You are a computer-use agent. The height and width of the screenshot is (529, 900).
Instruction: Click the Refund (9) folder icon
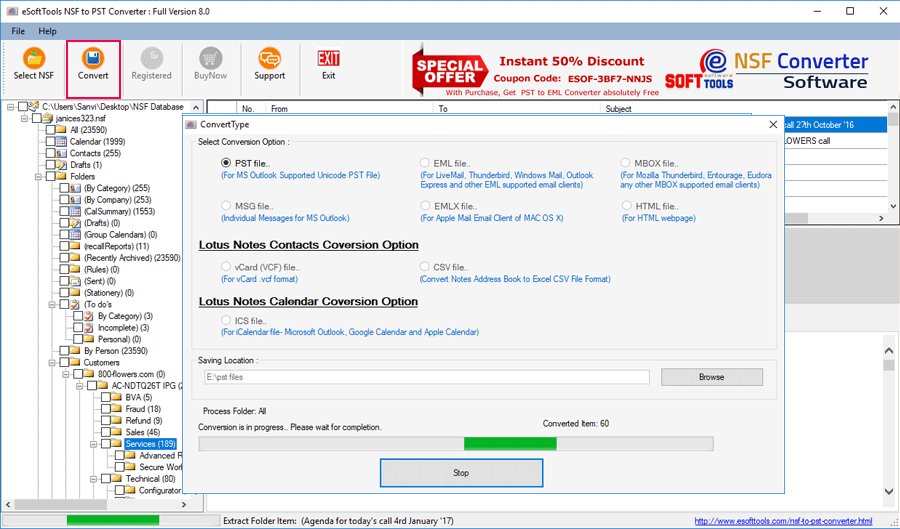coord(117,421)
